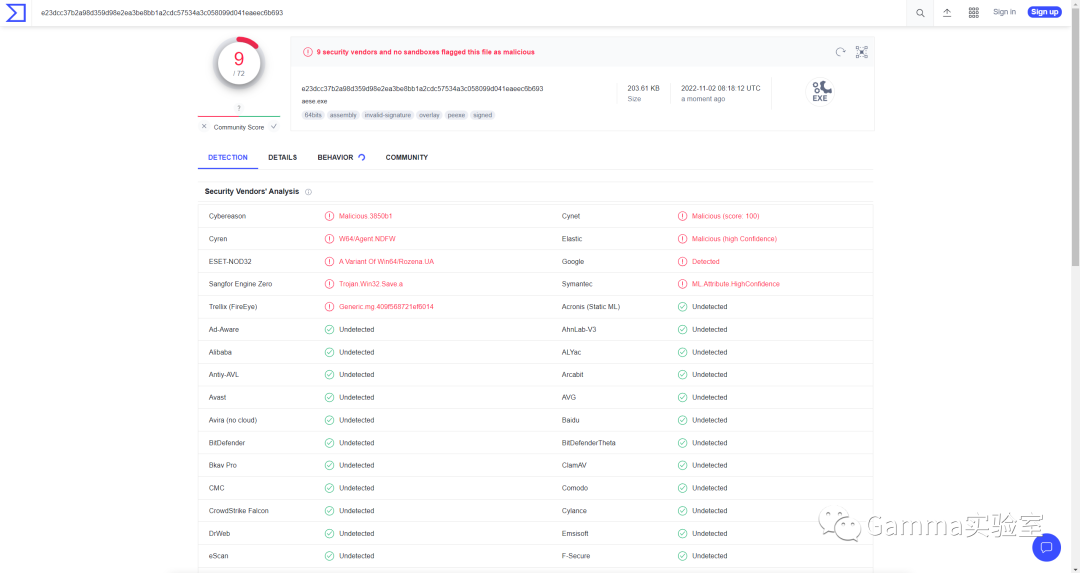Click the 64bits tag
This screenshot has width=1080, height=573.
pyautogui.click(x=313, y=115)
